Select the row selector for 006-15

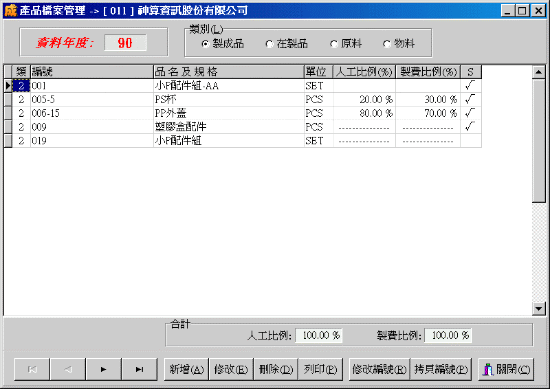click(x=8, y=113)
